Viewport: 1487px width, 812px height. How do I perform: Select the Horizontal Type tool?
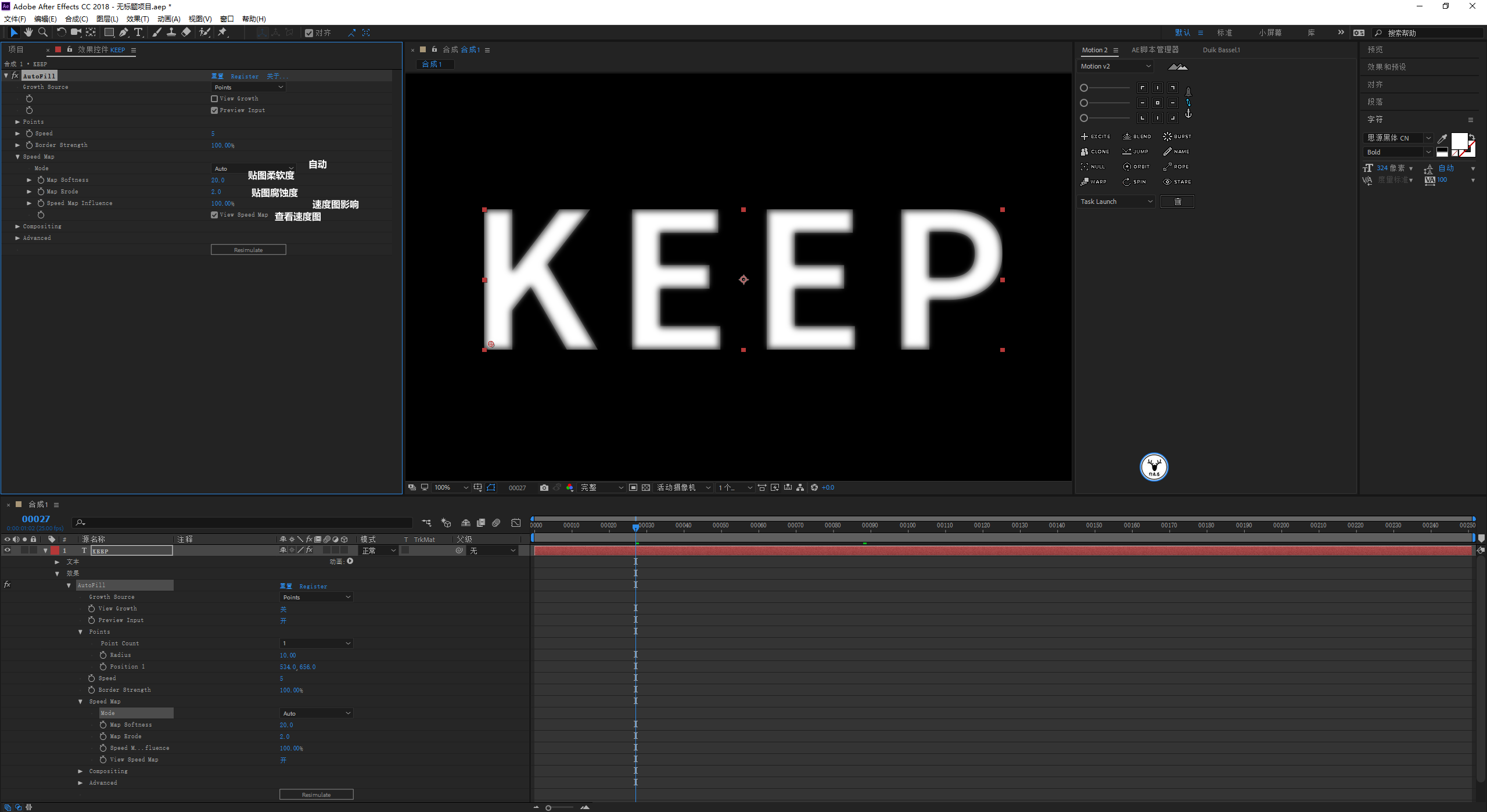click(138, 33)
